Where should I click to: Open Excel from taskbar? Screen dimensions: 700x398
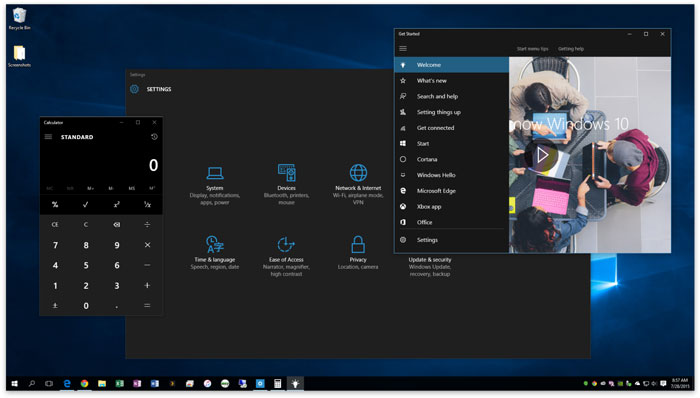pyautogui.click(x=120, y=383)
